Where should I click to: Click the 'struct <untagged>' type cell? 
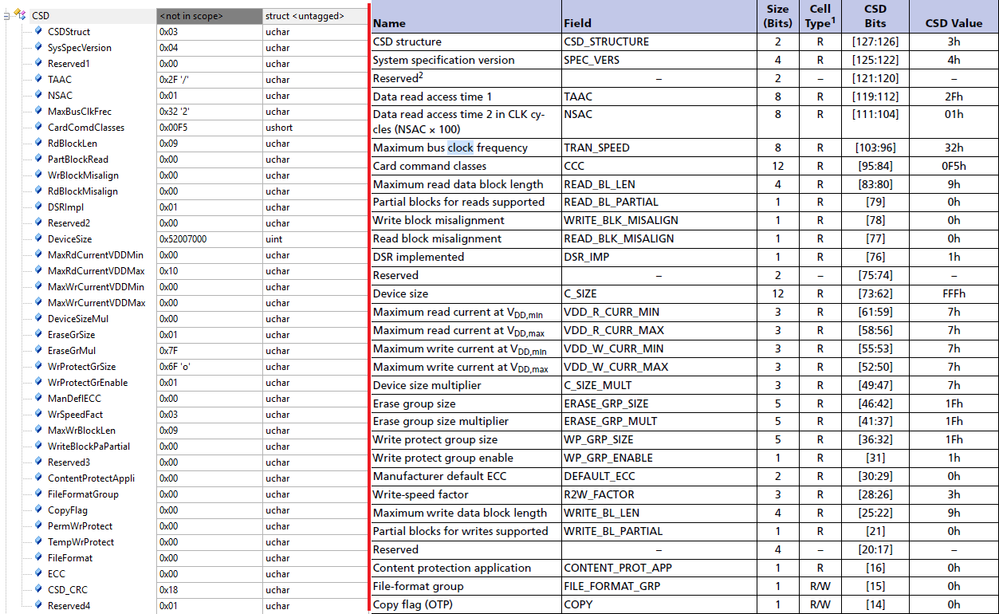coord(315,16)
